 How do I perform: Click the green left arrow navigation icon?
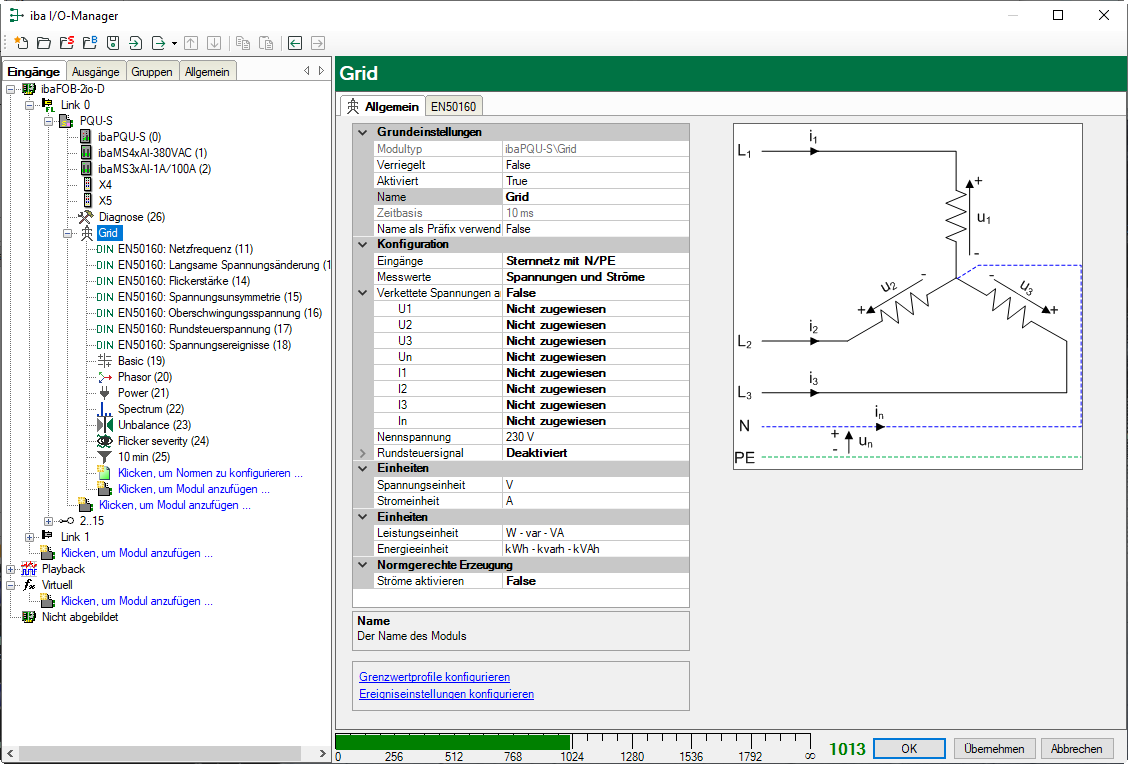[x=295, y=43]
